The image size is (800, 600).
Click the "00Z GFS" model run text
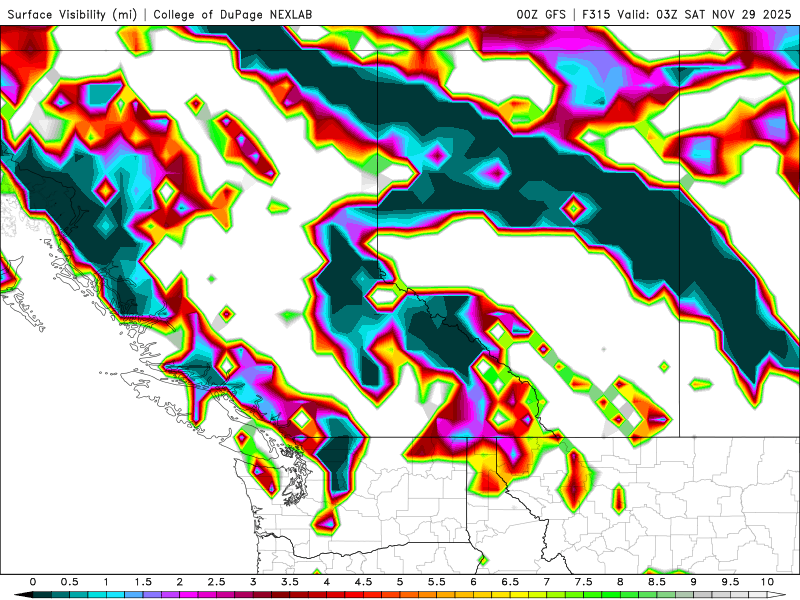coord(541,14)
